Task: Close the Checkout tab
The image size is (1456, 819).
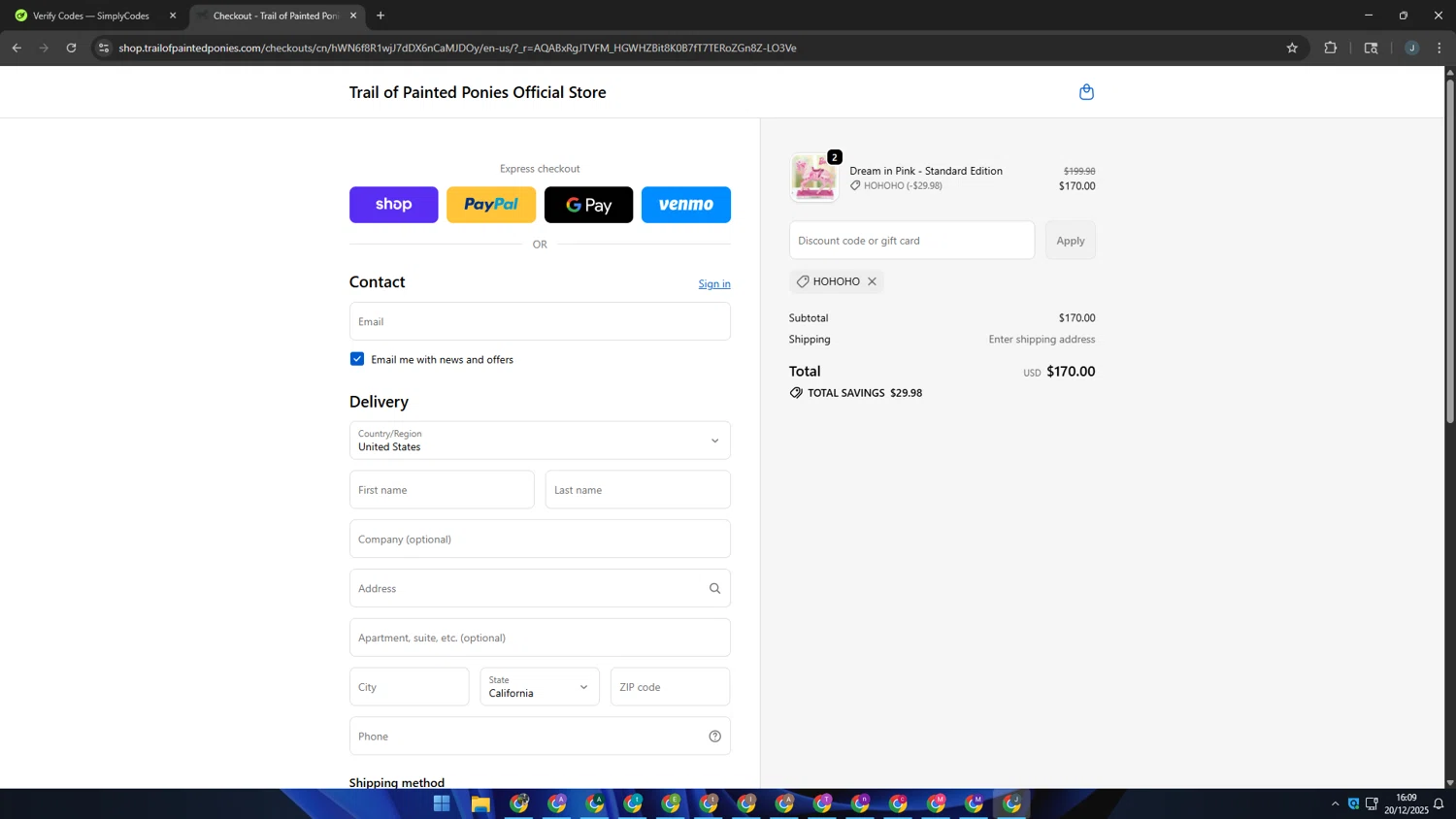Action: tap(353, 16)
